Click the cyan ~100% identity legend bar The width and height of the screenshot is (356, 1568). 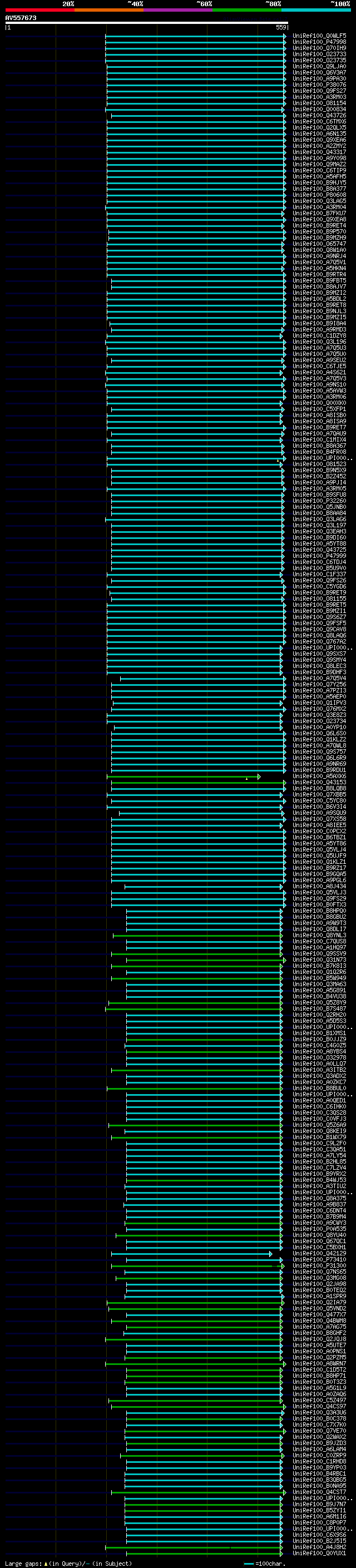click(x=316, y=10)
